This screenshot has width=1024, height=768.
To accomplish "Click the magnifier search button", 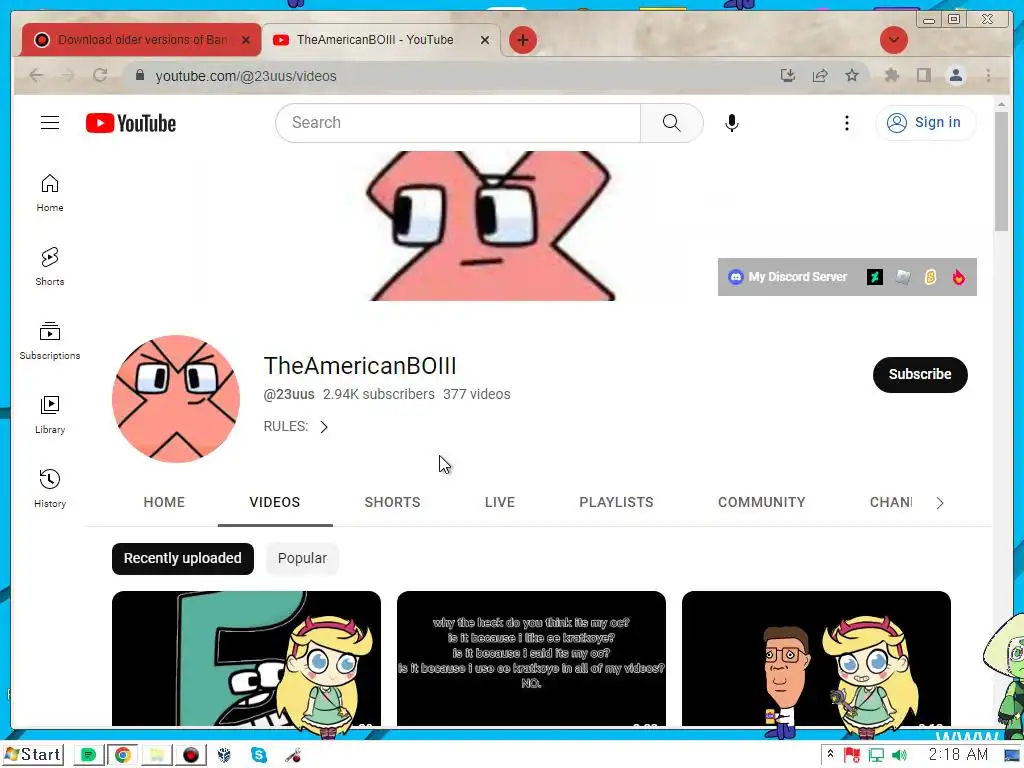I will (x=671, y=123).
